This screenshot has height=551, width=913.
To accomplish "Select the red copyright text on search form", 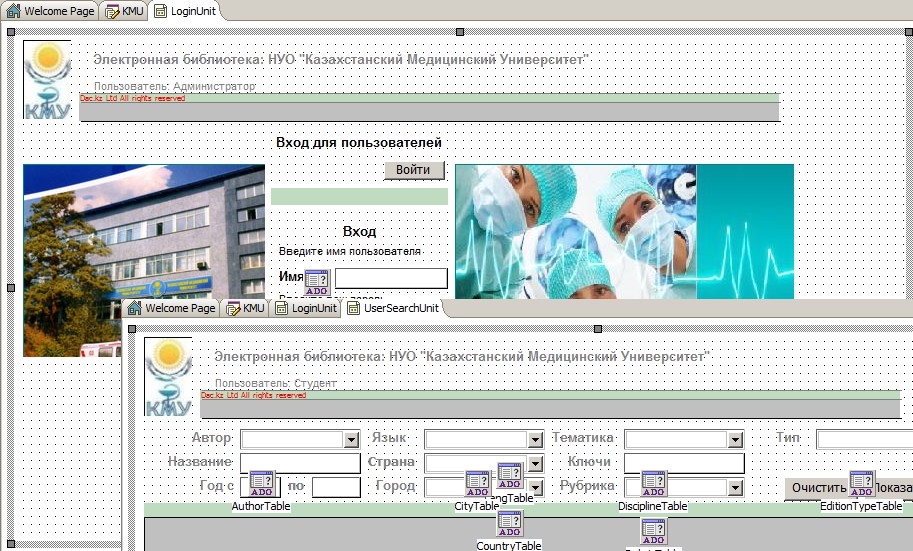I will [x=253, y=395].
